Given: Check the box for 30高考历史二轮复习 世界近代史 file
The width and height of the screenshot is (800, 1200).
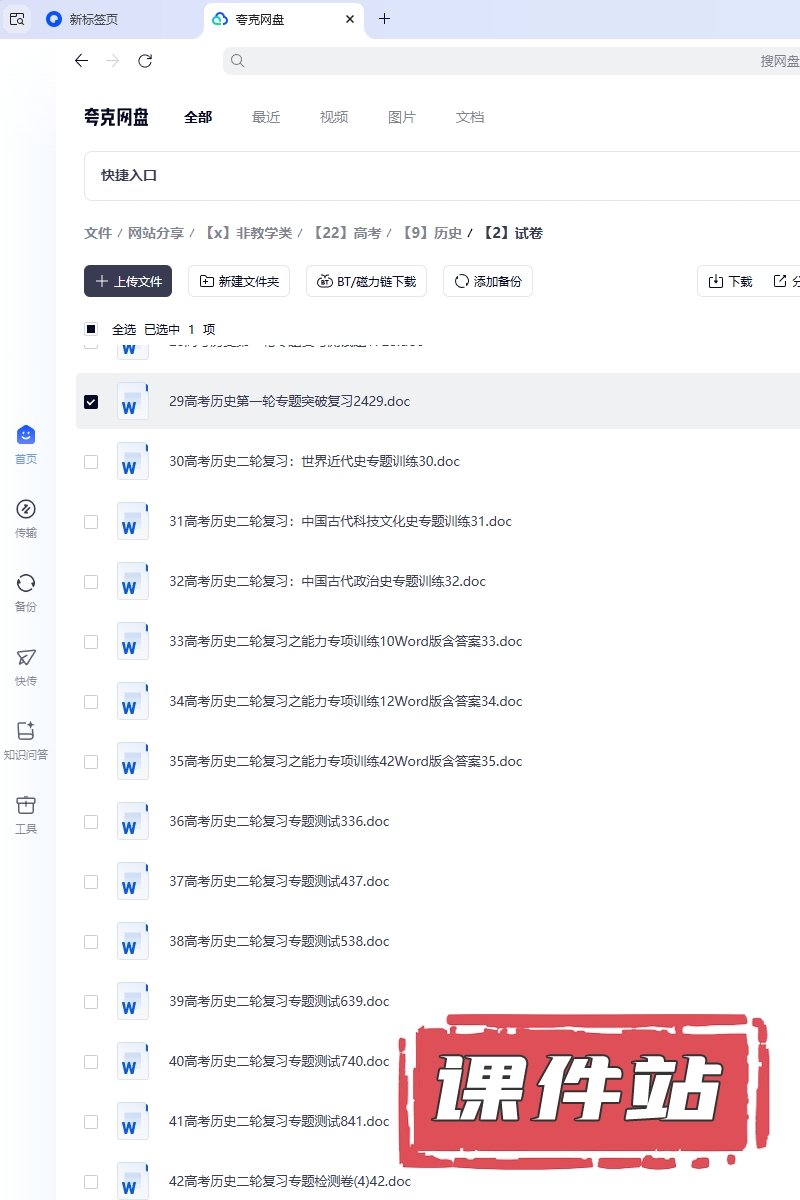Looking at the screenshot, I should (91, 462).
